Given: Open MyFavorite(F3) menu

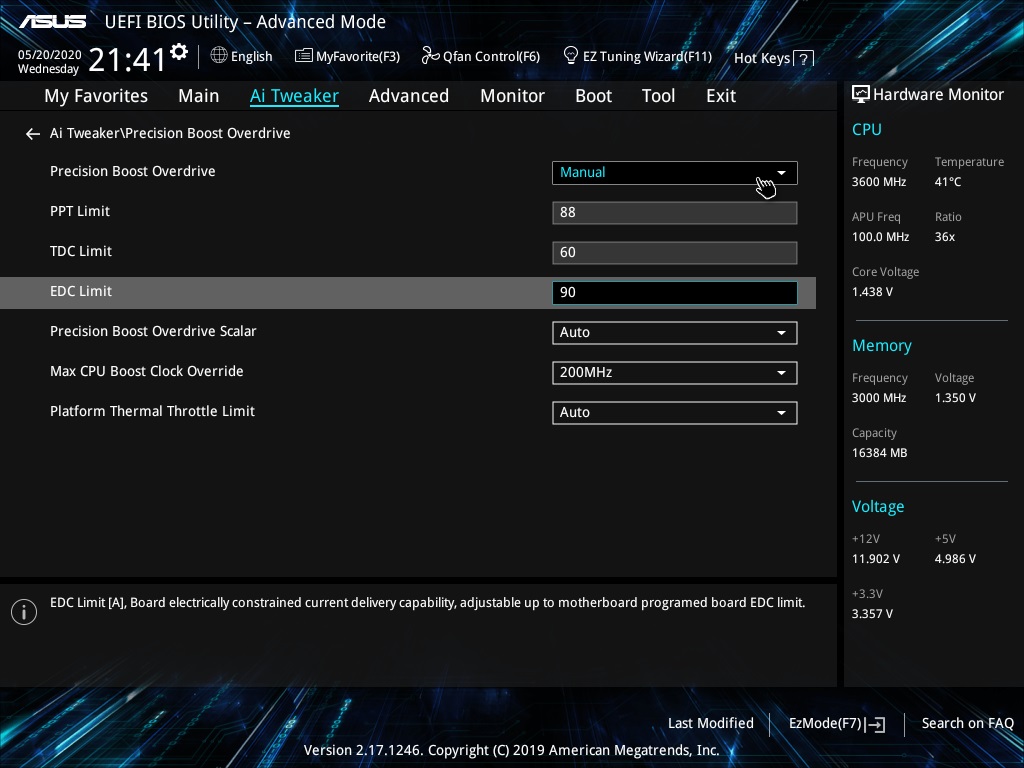Looking at the screenshot, I should click(358, 57).
